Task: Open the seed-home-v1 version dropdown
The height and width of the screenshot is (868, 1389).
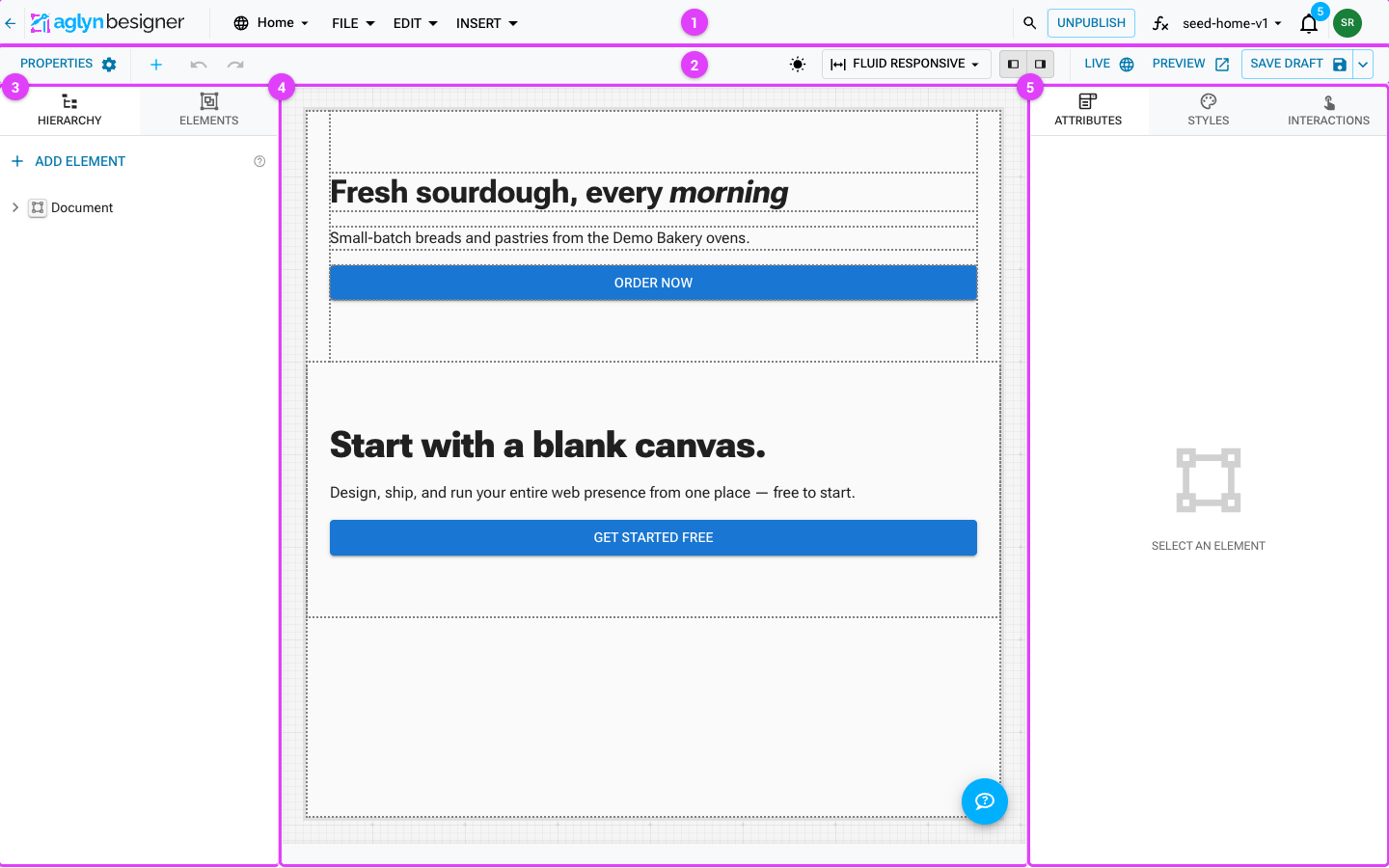Action: click(1232, 23)
